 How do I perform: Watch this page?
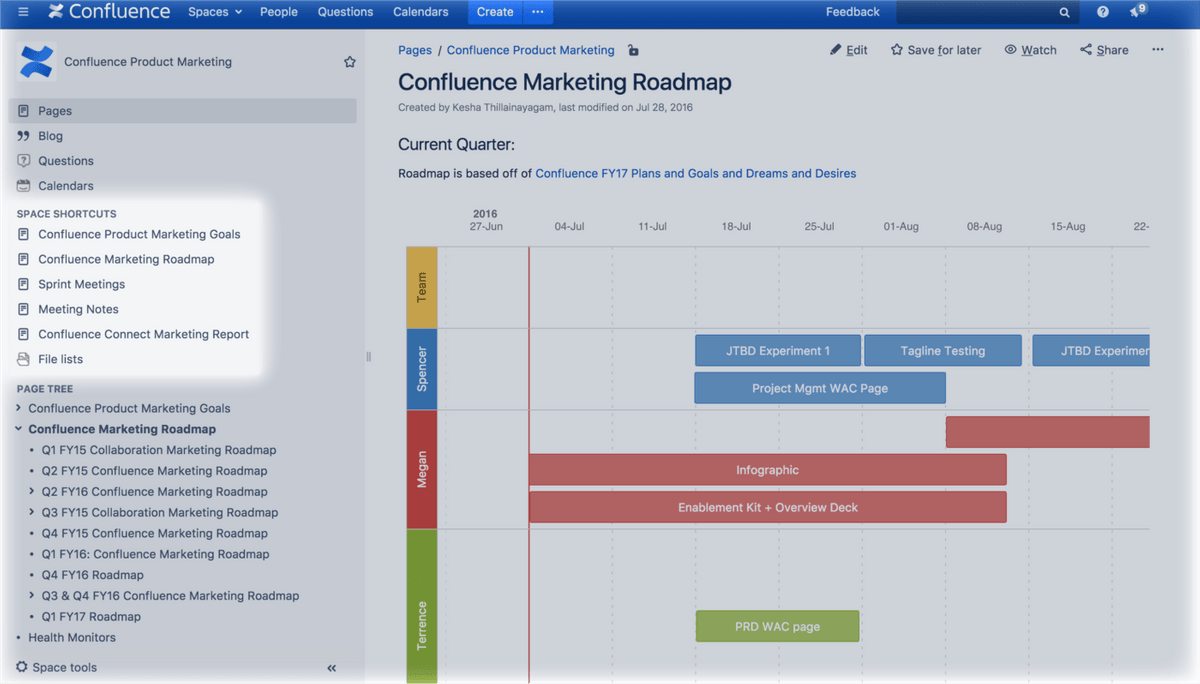1030,50
